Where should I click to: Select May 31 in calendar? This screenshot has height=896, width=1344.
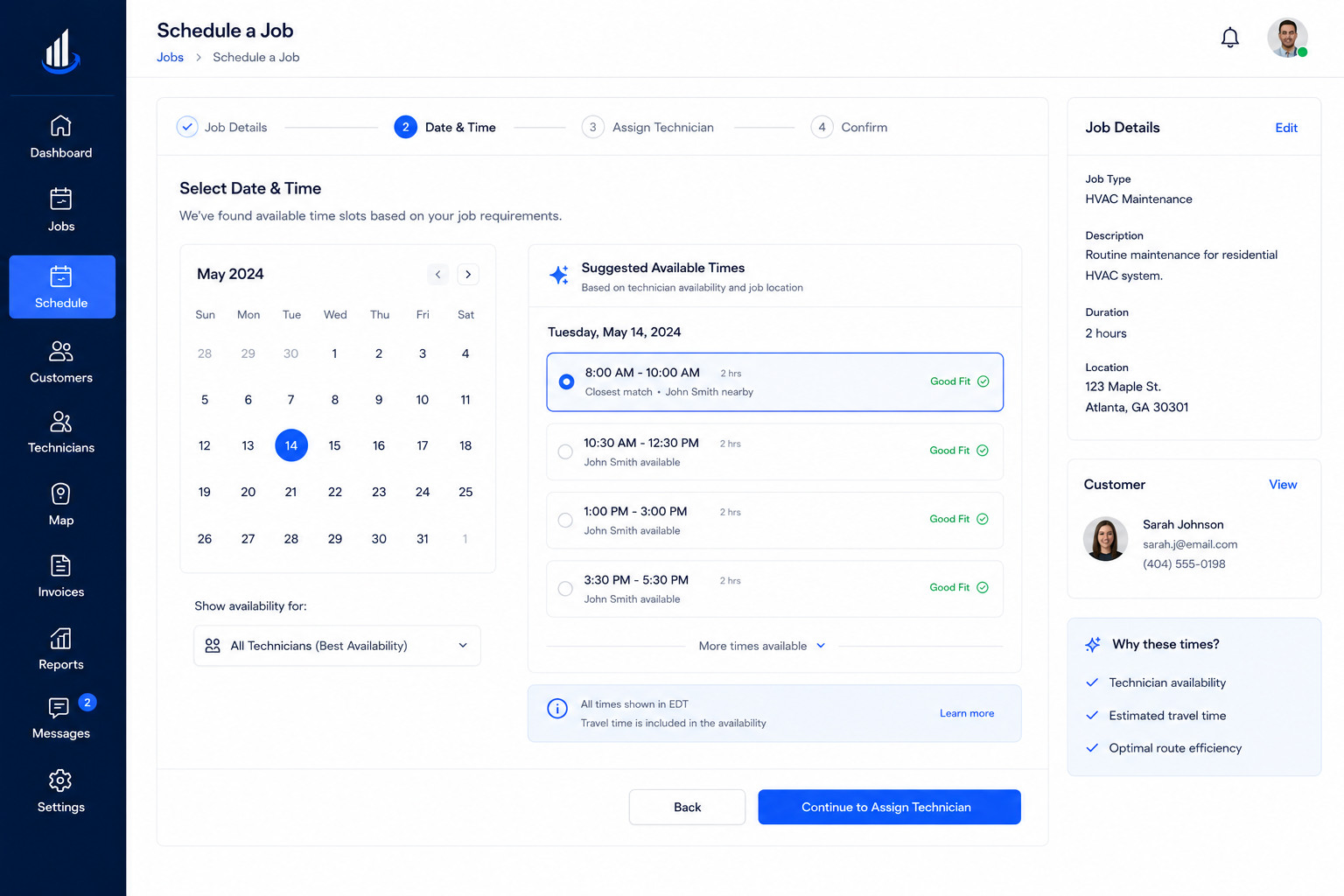click(x=423, y=539)
